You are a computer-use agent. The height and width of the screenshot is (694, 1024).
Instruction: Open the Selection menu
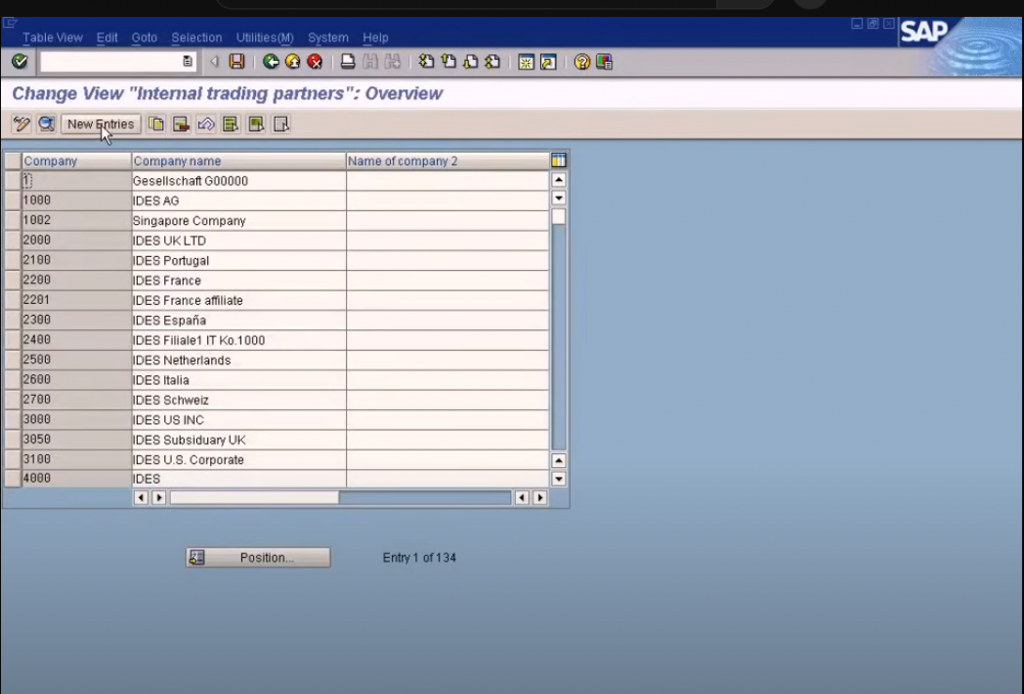(197, 38)
